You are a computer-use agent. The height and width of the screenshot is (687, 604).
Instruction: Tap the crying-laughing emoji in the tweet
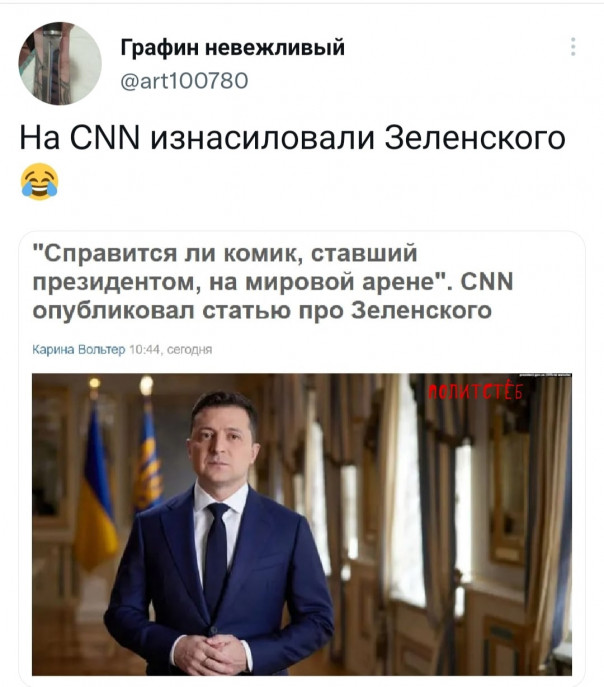tap(39, 181)
